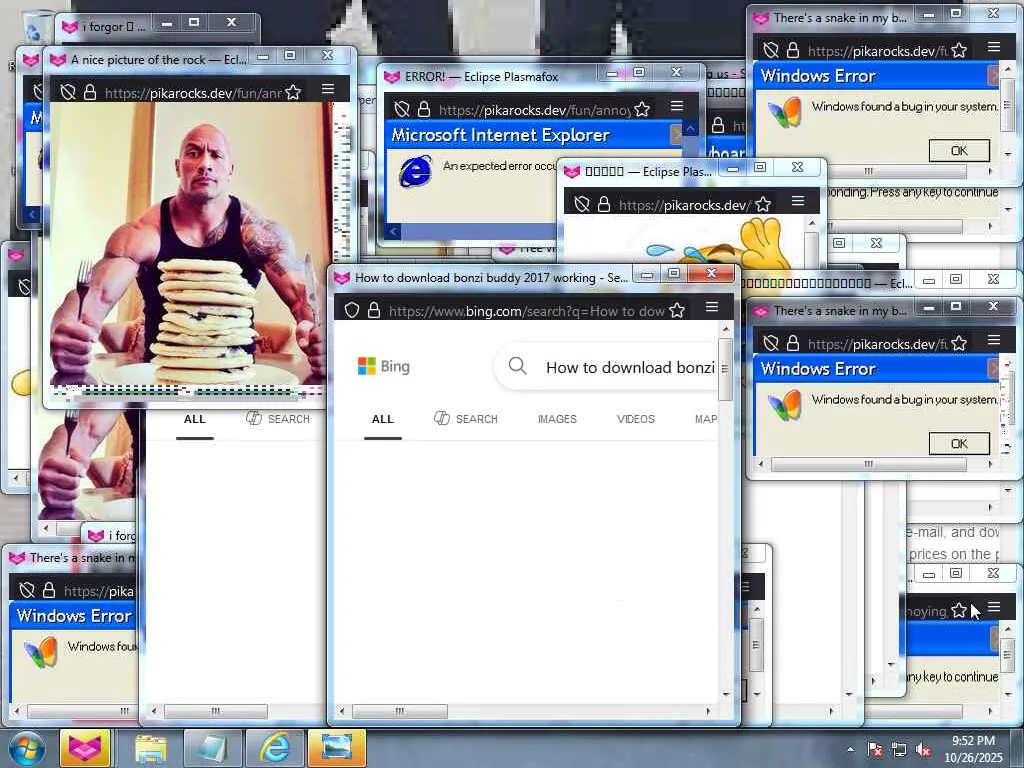Viewport: 1024px width, 768px height.
Task: Open File Explorer folder on the taskbar
Action: point(151,749)
